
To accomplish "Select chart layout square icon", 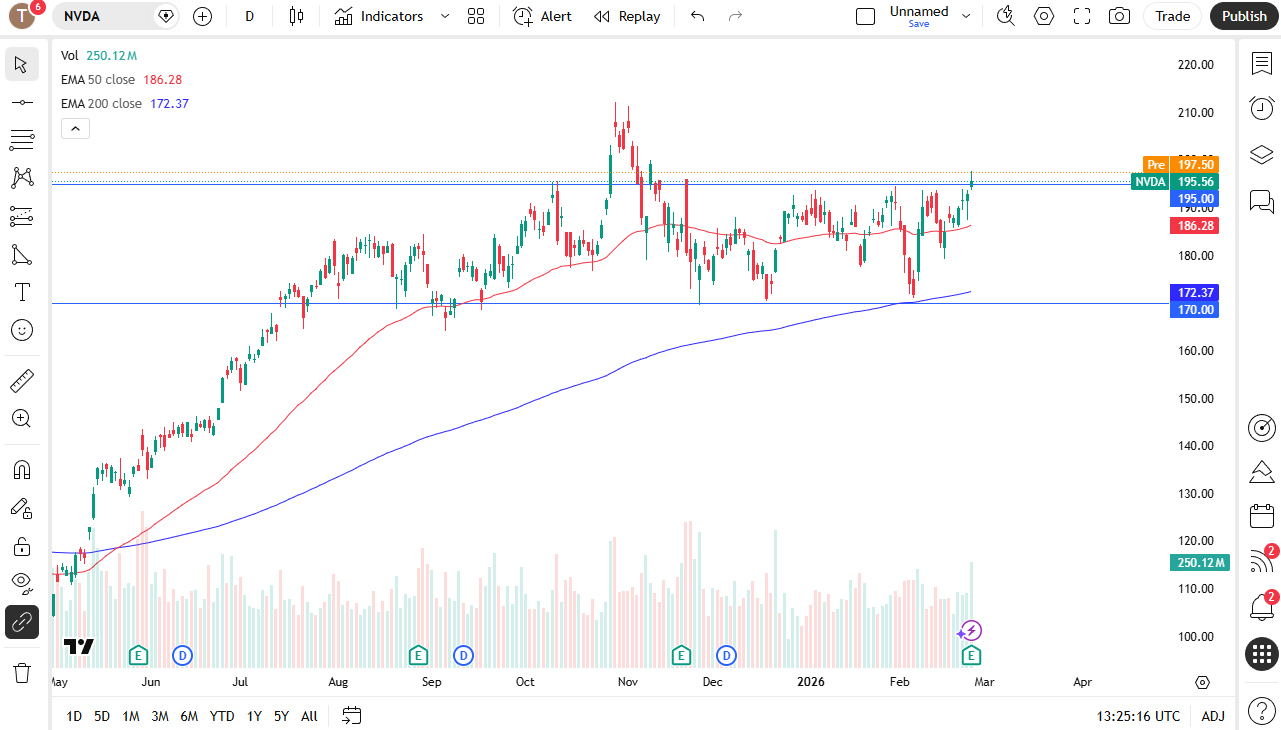I will (866, 16).
